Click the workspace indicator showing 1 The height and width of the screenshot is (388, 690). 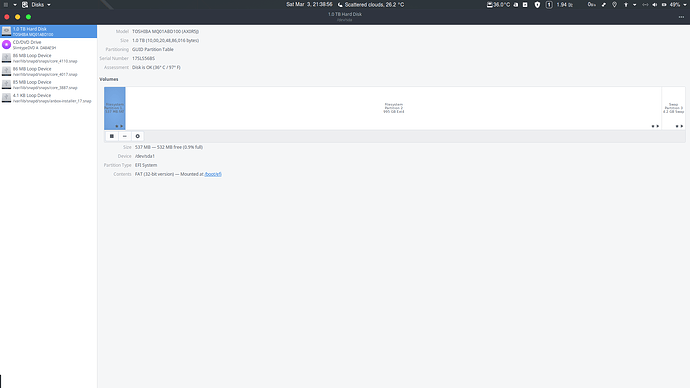point(549,5)
